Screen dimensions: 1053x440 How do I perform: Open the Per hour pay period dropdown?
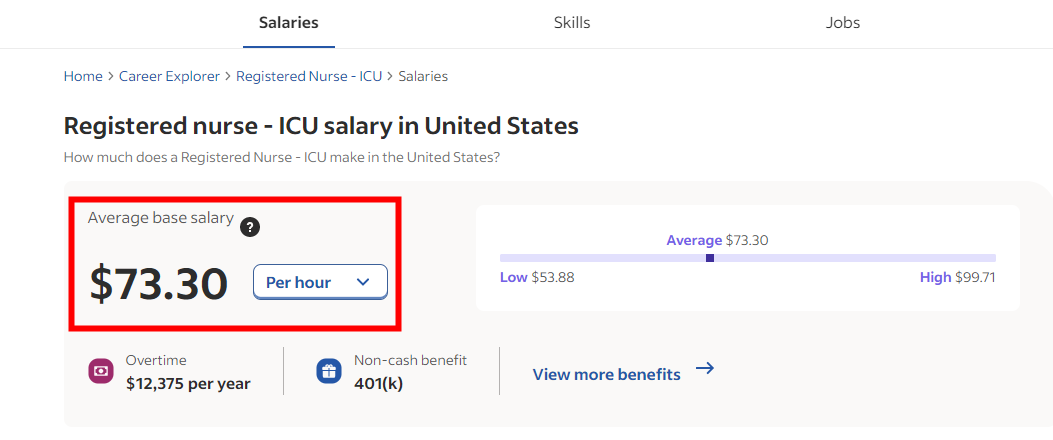(x=320, y=282)
